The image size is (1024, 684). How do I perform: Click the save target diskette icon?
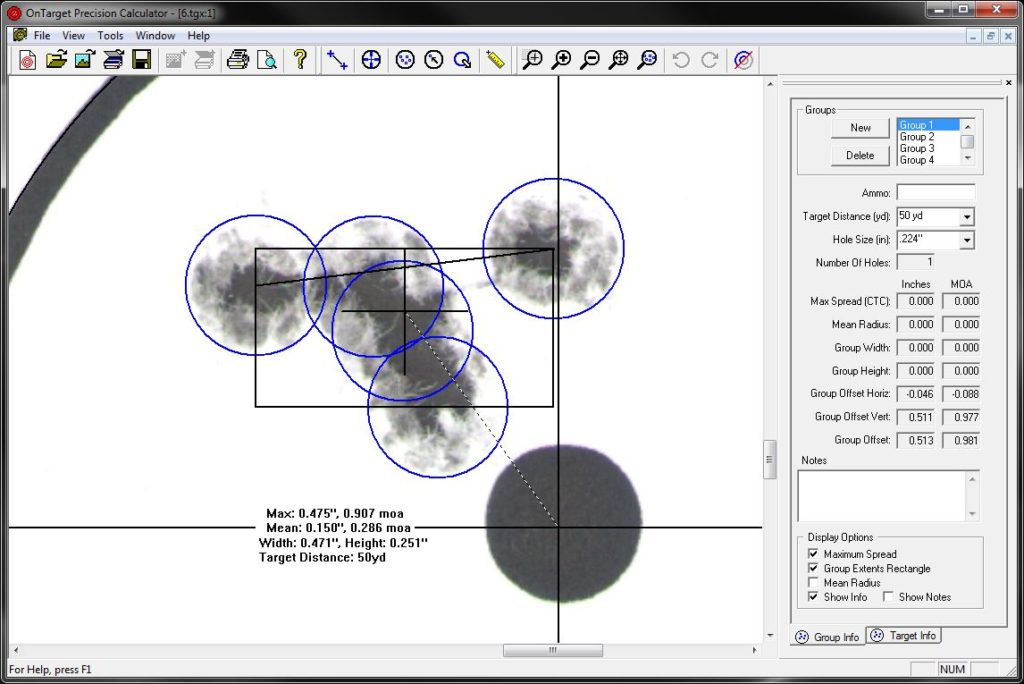[x=142, y=59]
